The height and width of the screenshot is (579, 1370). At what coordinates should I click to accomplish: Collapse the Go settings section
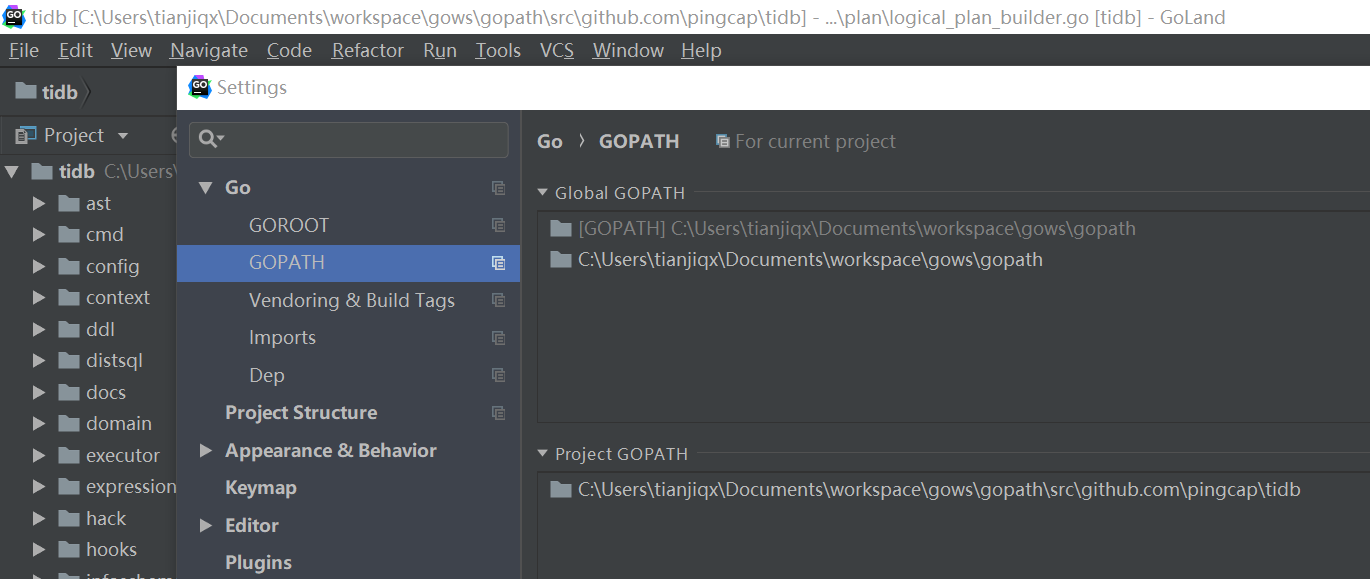tap(206, 187)
